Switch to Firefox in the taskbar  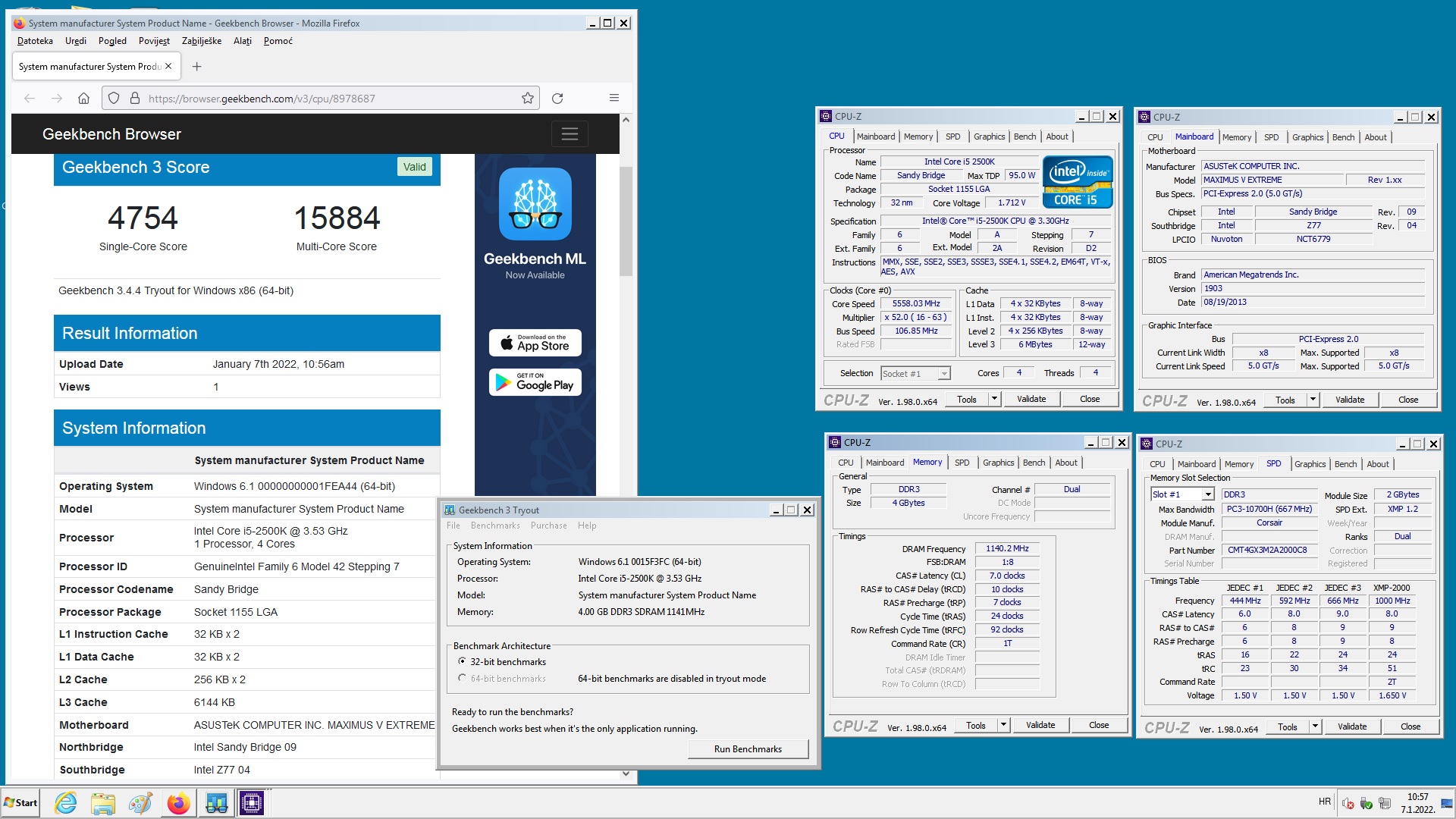coord(178,803)
